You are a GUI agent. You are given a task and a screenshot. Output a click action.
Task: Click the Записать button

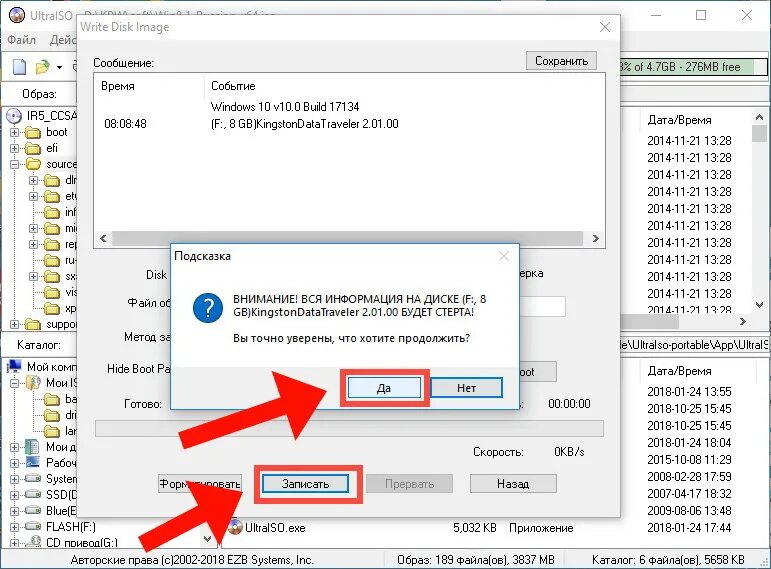305,483
